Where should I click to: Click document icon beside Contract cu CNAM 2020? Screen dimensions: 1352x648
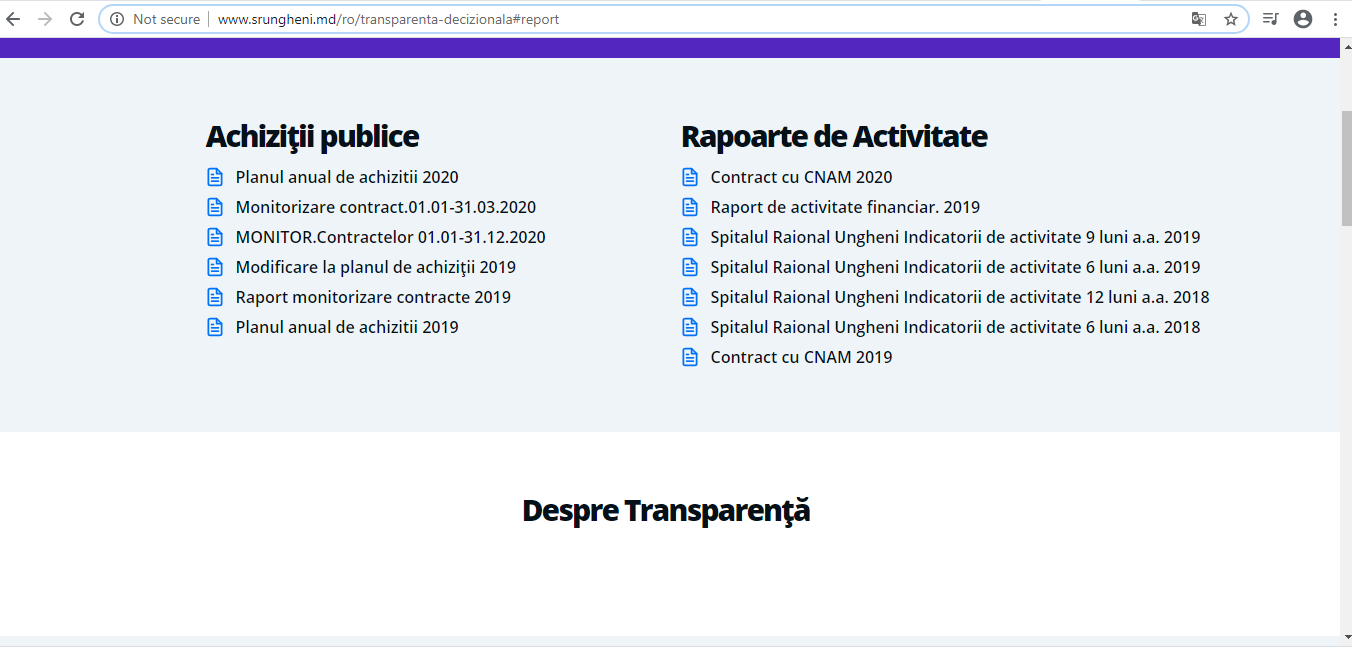690,177
